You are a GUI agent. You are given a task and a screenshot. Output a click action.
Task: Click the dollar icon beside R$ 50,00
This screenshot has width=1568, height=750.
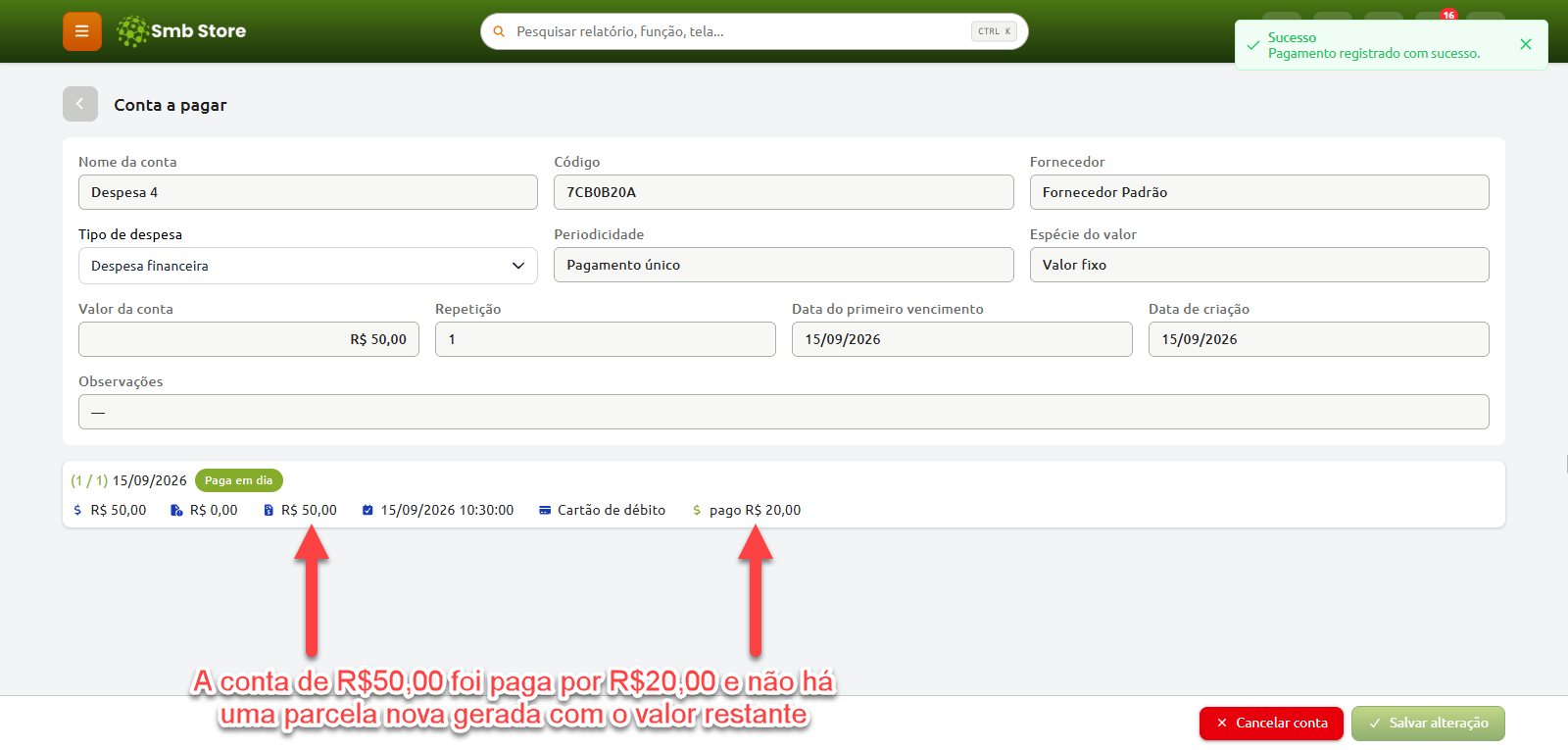77,510
